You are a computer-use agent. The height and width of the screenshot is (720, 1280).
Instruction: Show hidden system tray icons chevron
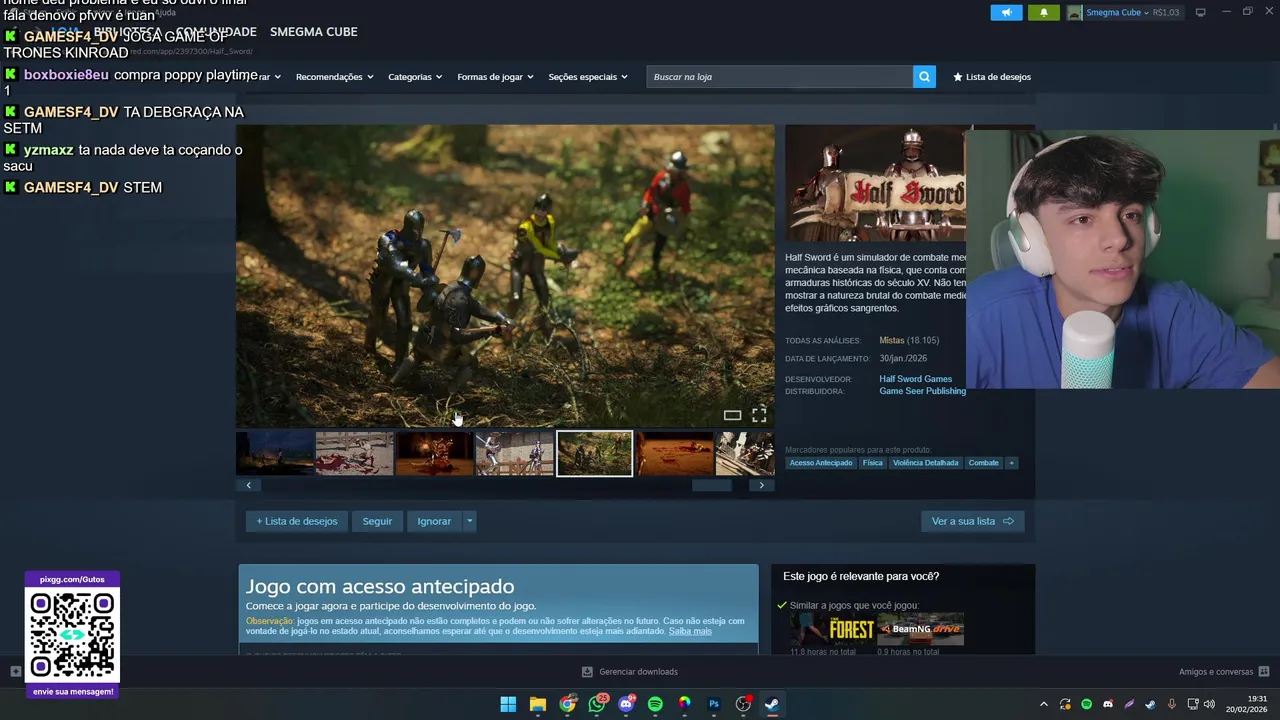point(1044,705)
